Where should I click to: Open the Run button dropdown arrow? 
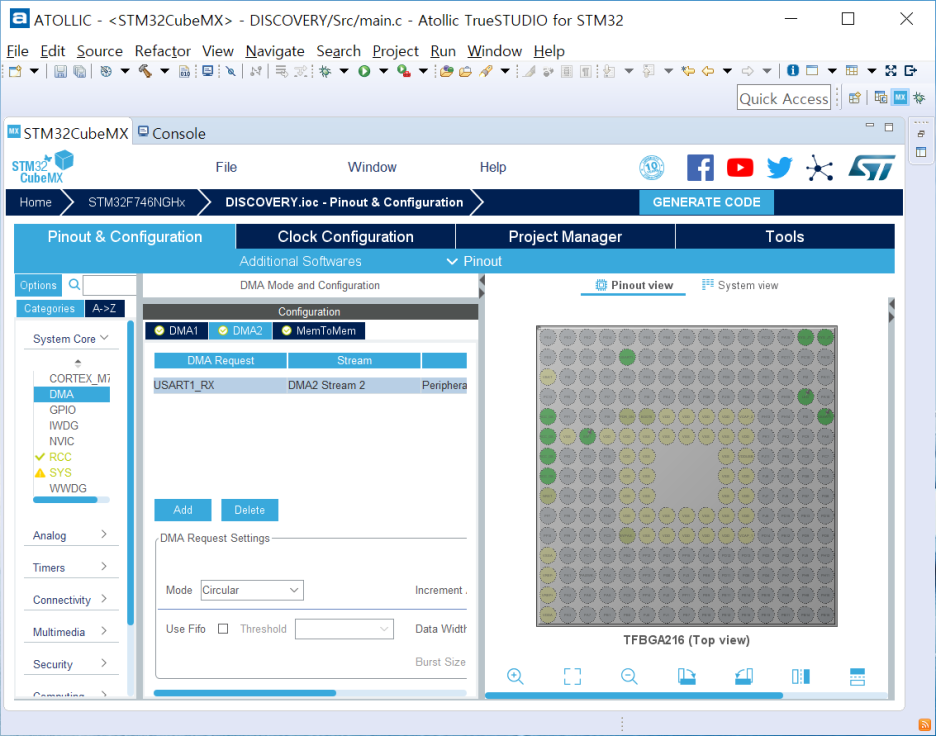[384, 71]
